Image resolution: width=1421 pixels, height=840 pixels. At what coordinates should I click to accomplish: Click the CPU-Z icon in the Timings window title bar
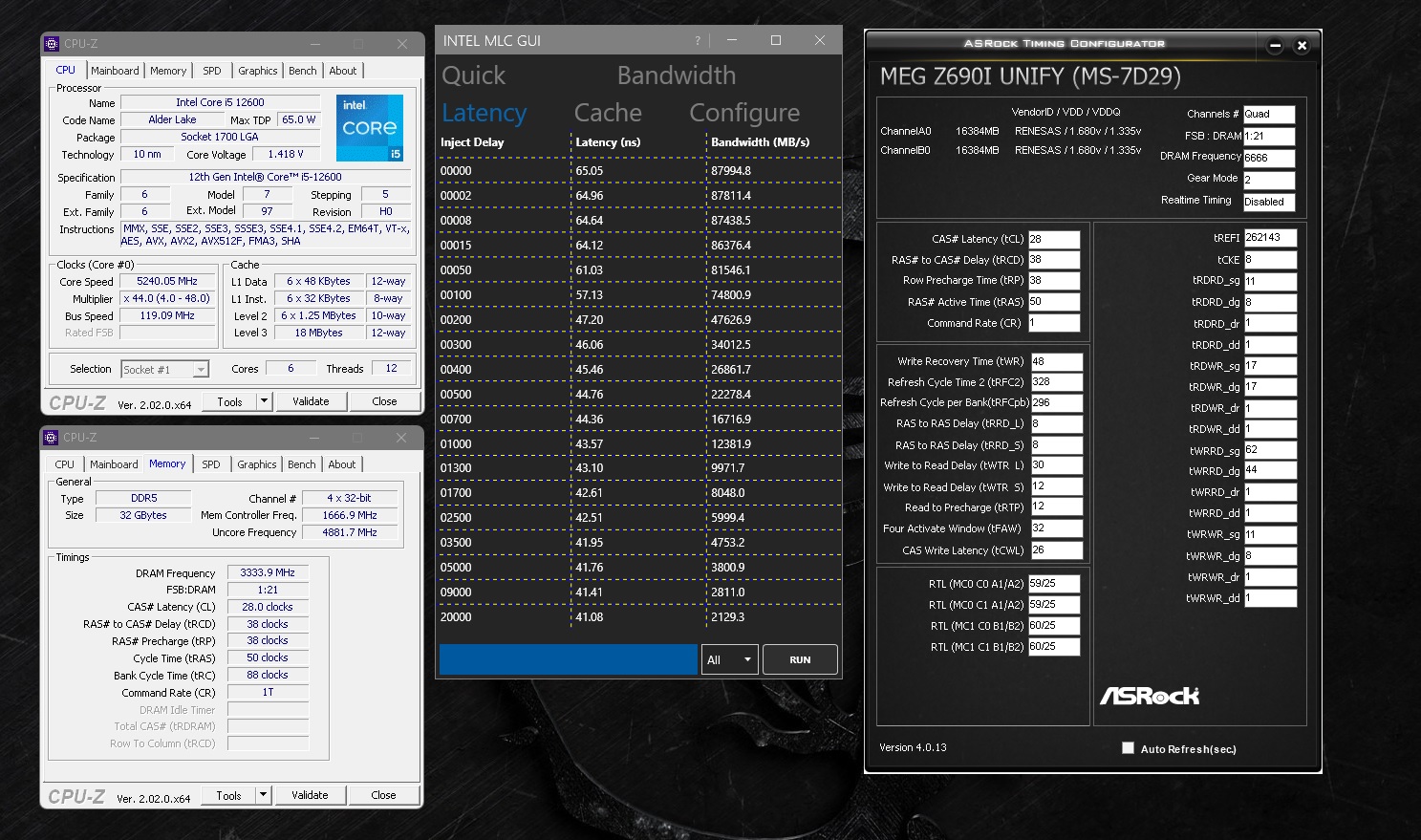[x=52, y=437]
